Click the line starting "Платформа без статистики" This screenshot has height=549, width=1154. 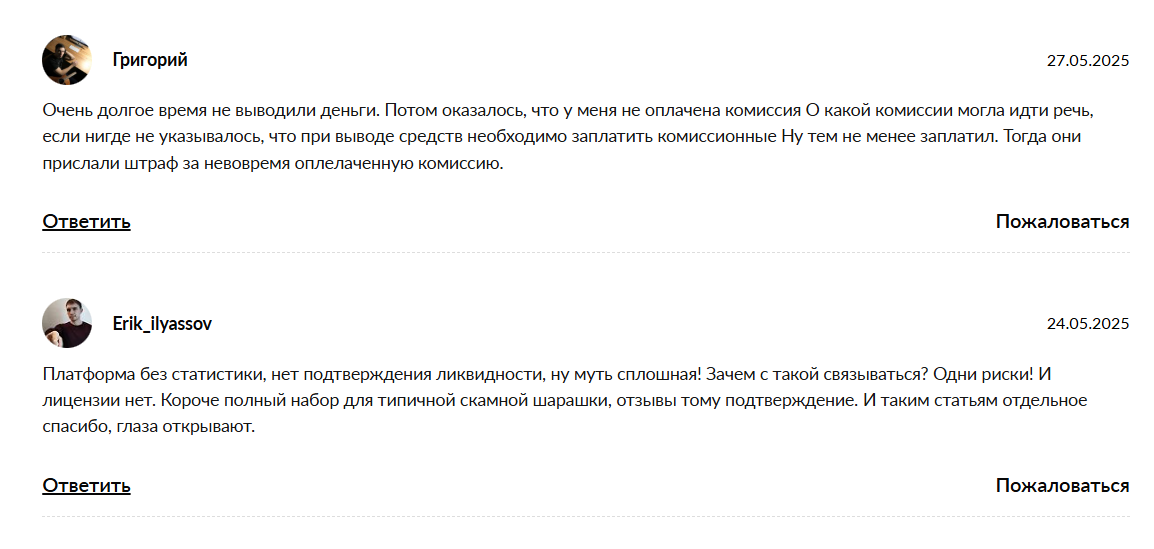(548, 375)
